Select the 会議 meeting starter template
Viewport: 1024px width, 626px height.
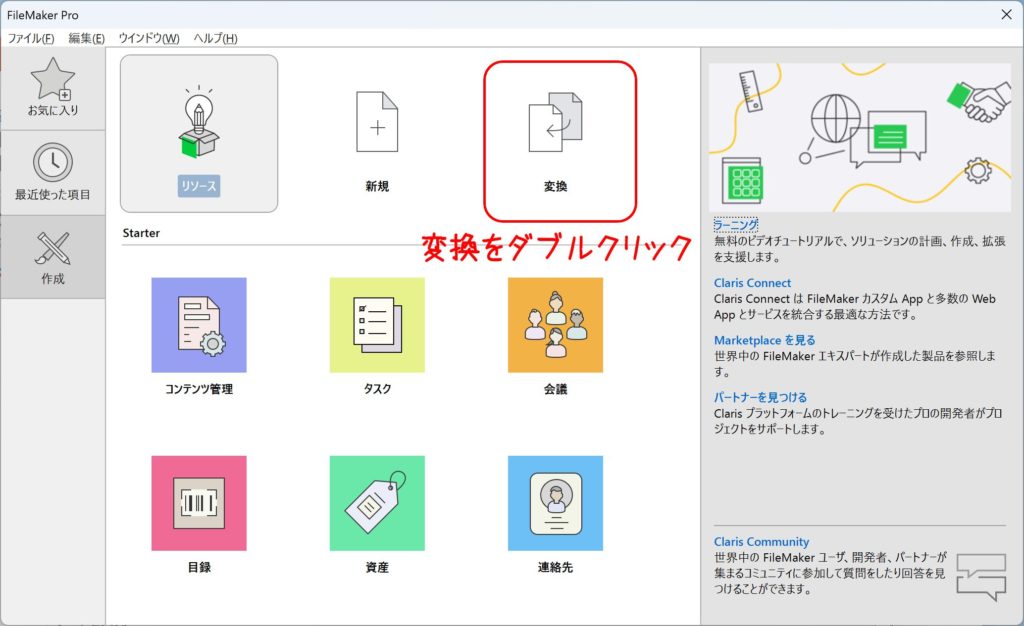[555, 325]
